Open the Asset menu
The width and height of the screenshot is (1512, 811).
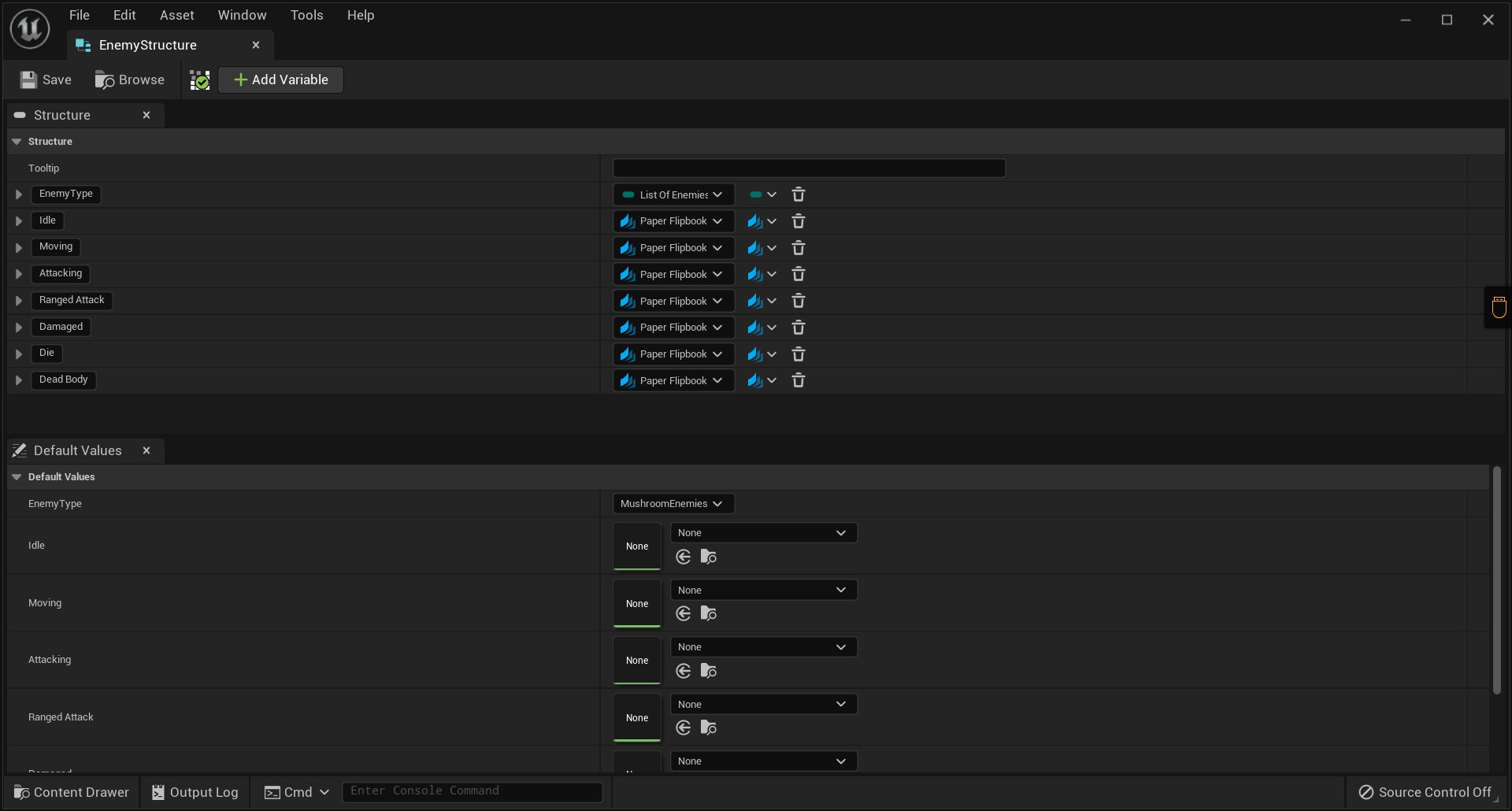[x=176, y=15]
